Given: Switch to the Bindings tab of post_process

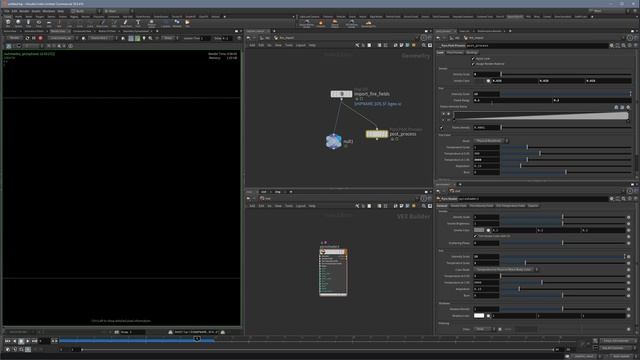Looking at the screenshot, I should [x=472, y=52].
